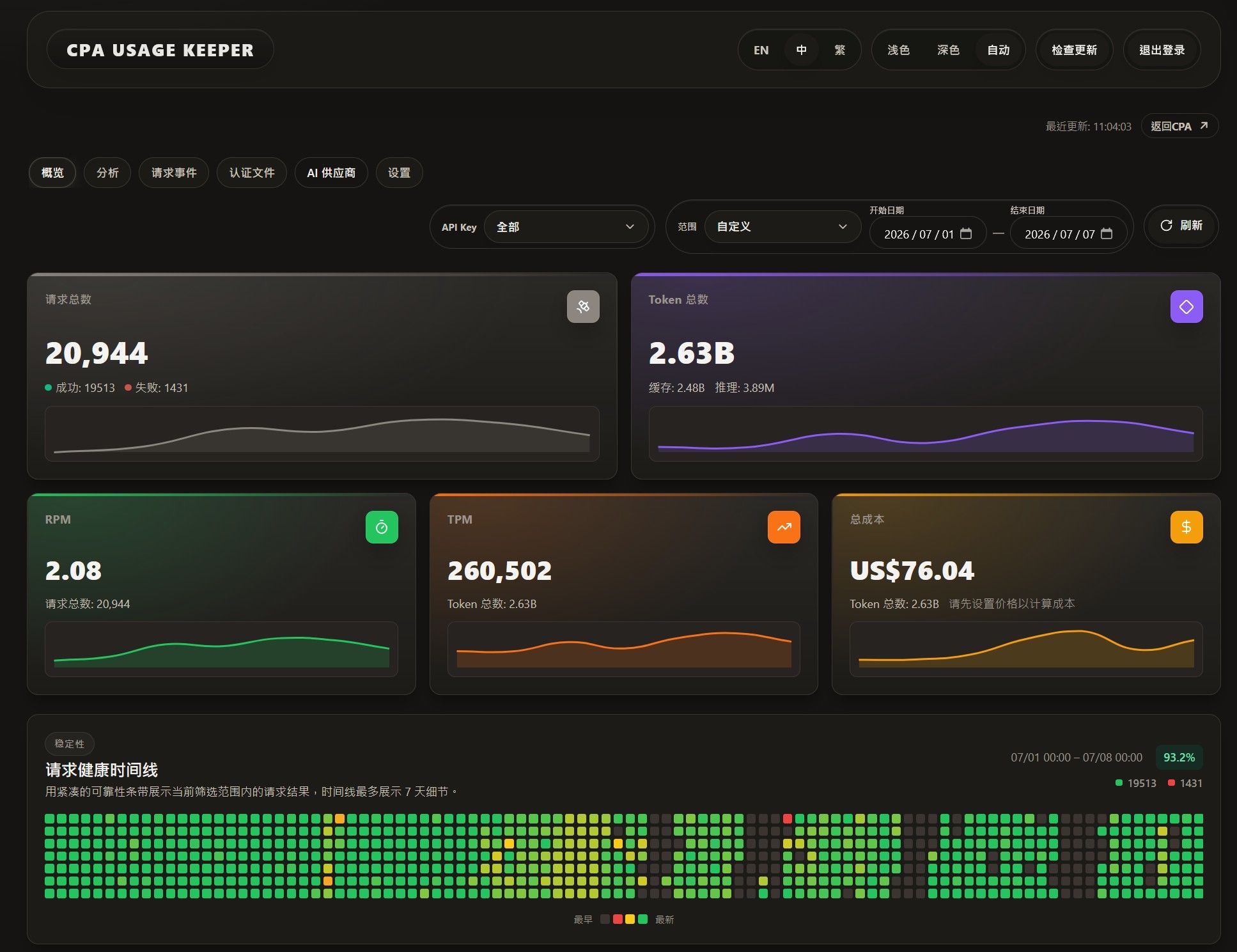Screen dimensions: 1237x952
Task: Switch language to 繁 traditional Chinese
Action: 840,50
